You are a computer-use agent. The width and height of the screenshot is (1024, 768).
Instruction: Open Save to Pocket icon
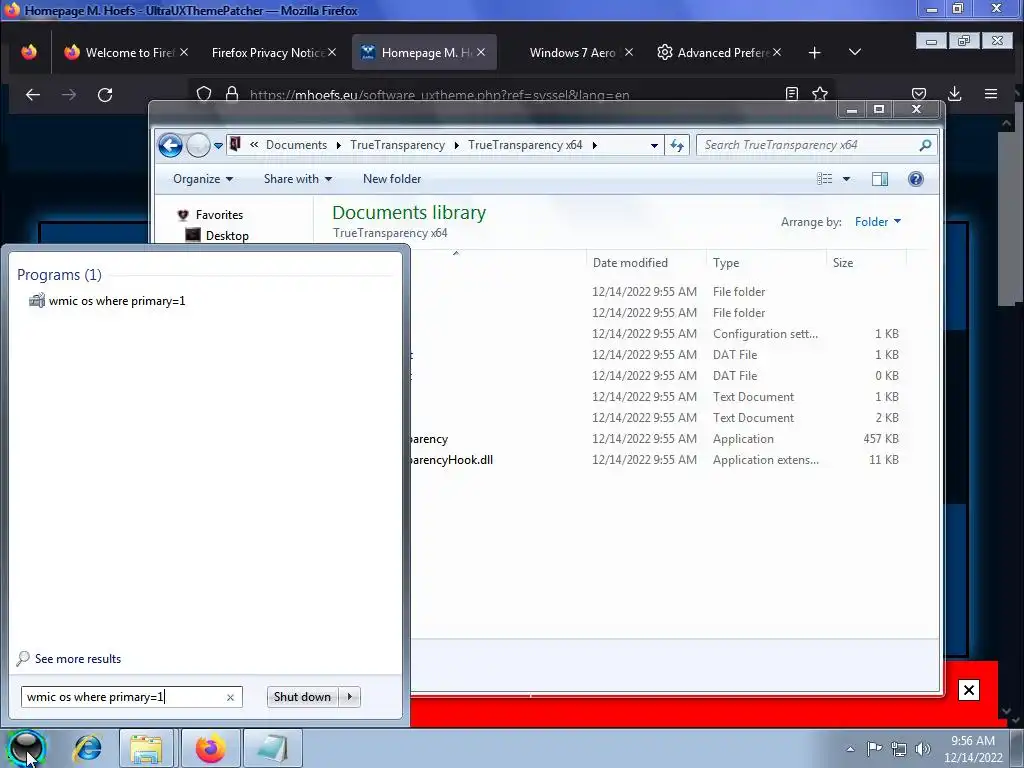click(919, 94)
